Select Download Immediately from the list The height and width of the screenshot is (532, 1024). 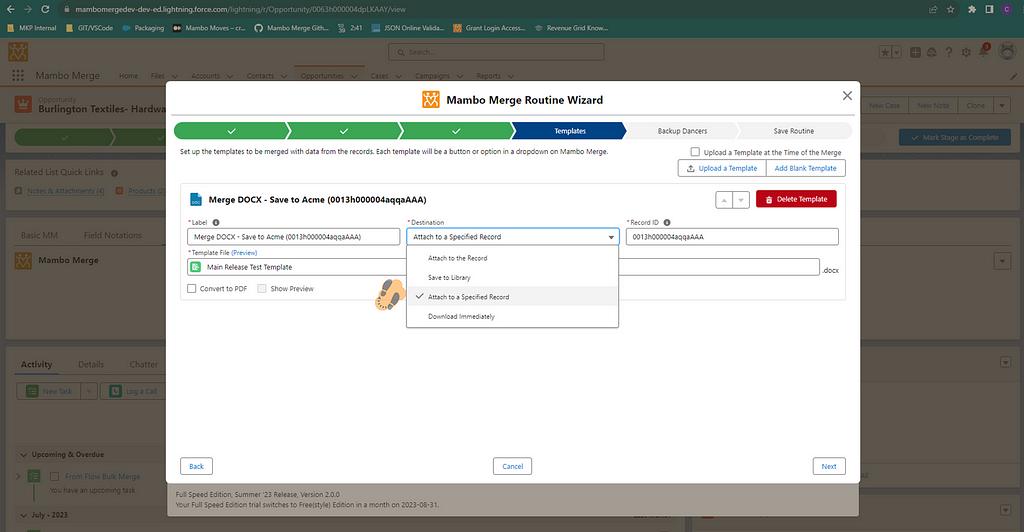click(x=461, y=316)
